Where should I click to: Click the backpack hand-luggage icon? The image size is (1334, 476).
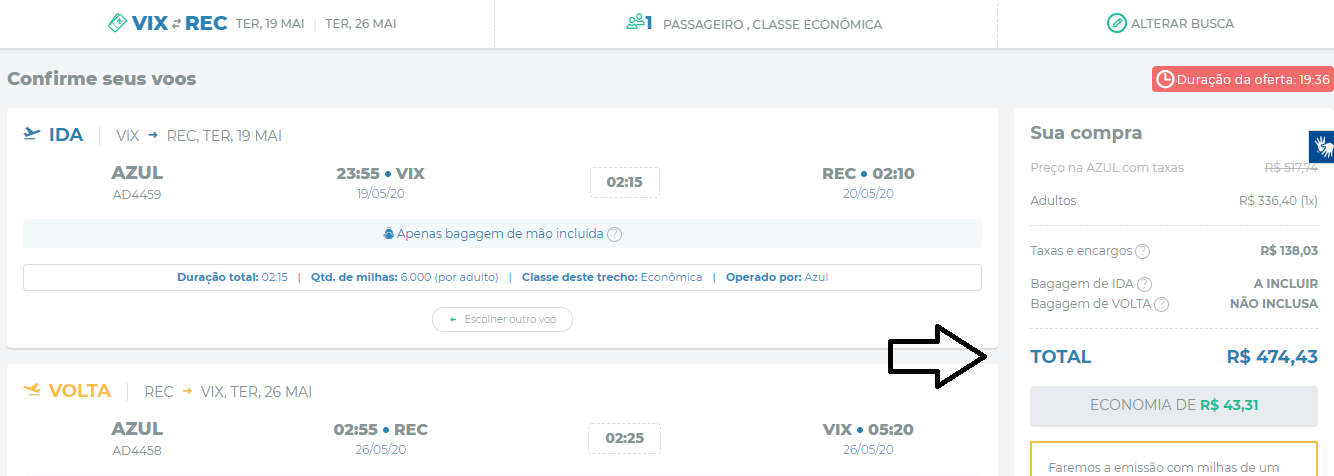[x=389, y=234]
